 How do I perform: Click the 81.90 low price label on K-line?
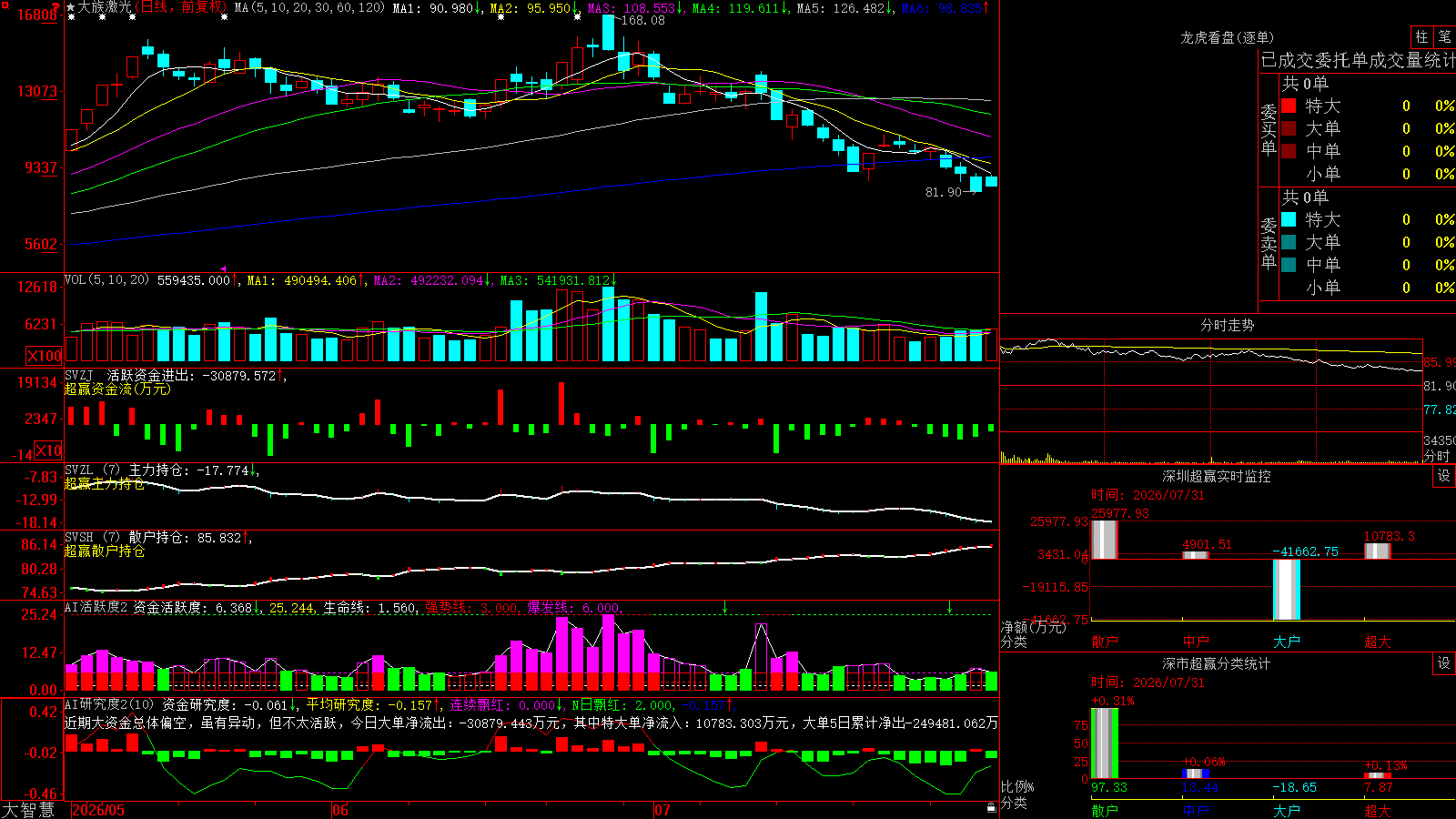[x=944, y=192]
